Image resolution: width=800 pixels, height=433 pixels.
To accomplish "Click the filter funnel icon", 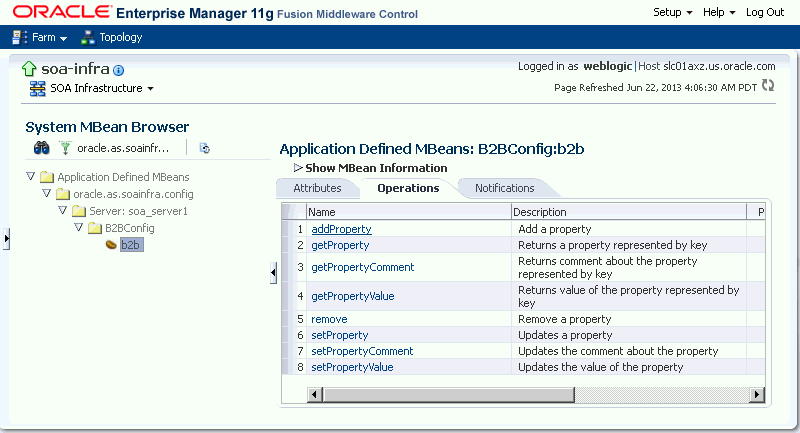I will (x=65, y=148).
